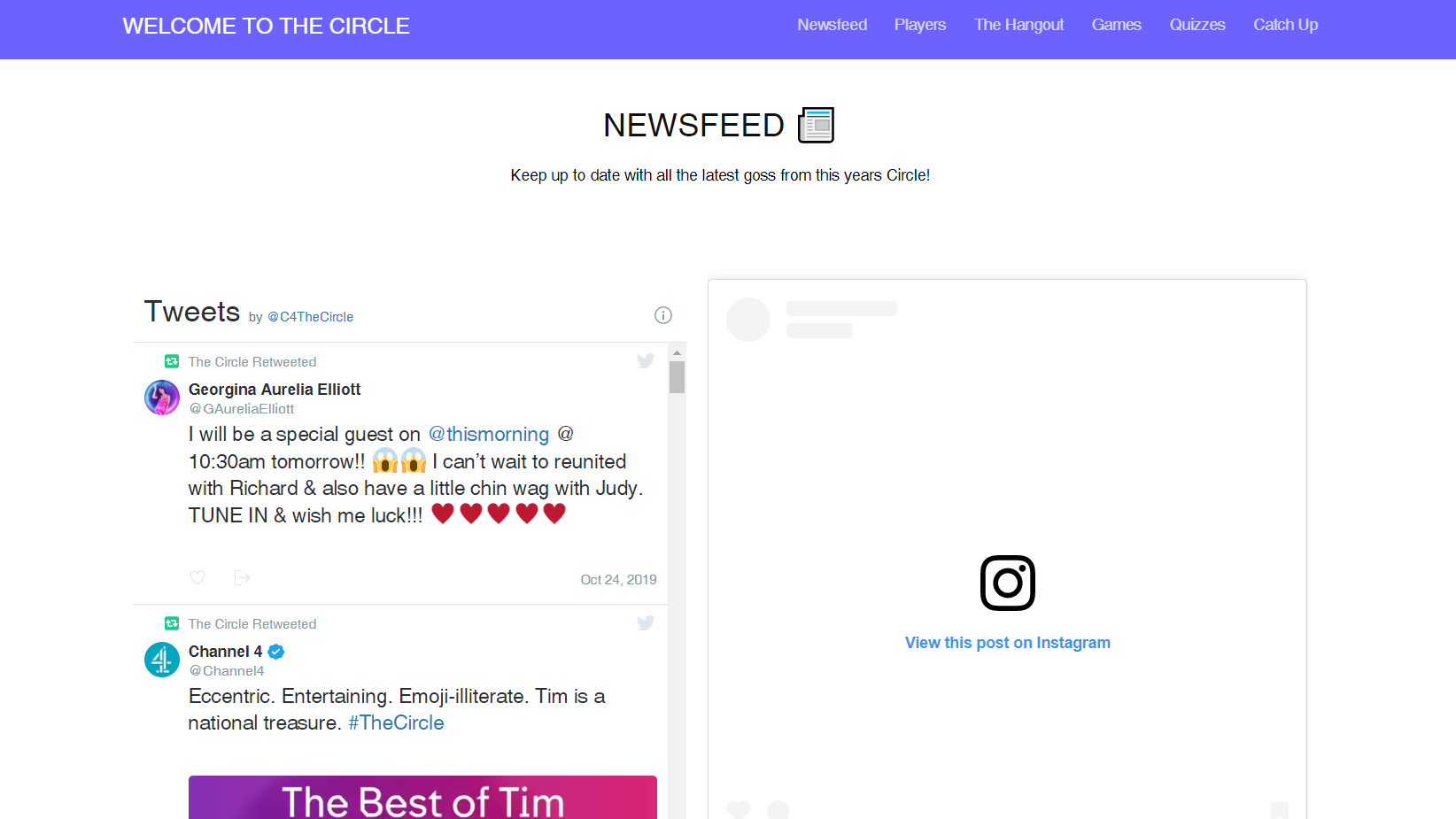The width and height of the screenshot is (1456, 819).
Task: Click the Channel 4 avatar logo
Action: (162, 660)
